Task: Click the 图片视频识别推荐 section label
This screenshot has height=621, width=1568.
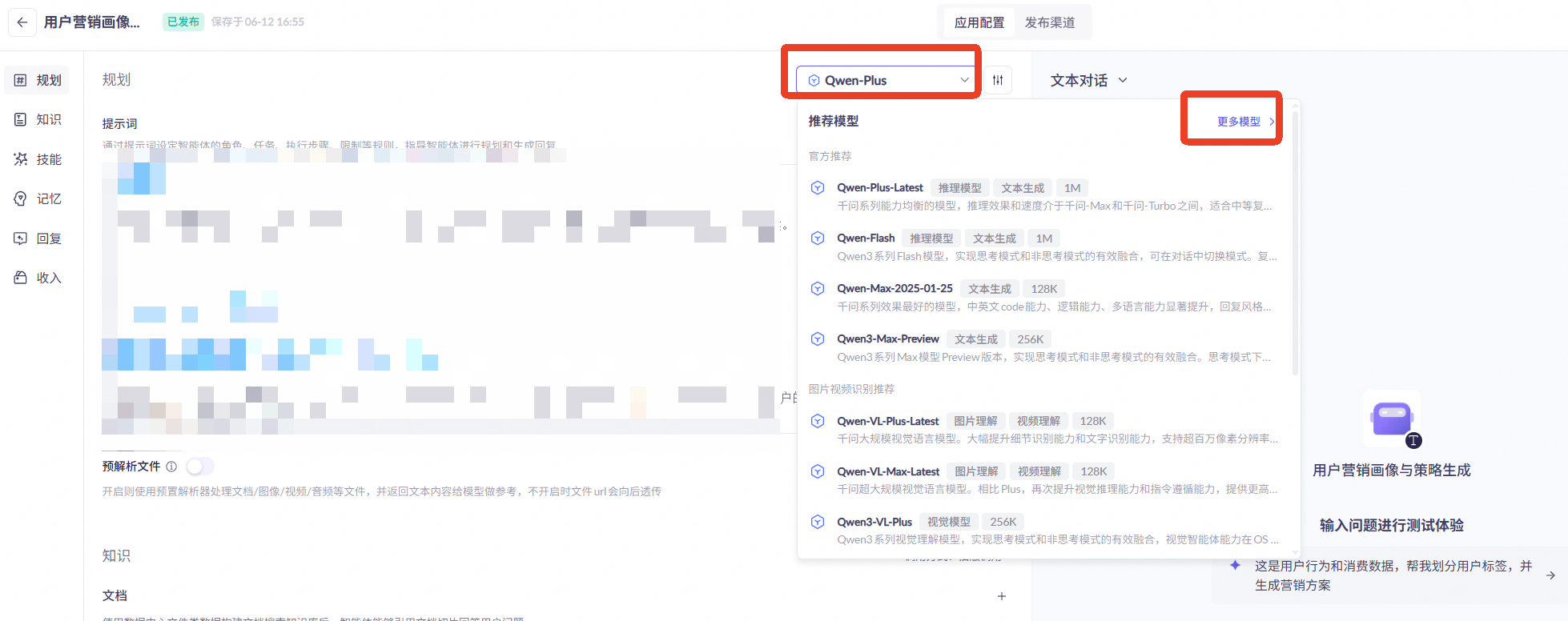Action: (851, 389)
